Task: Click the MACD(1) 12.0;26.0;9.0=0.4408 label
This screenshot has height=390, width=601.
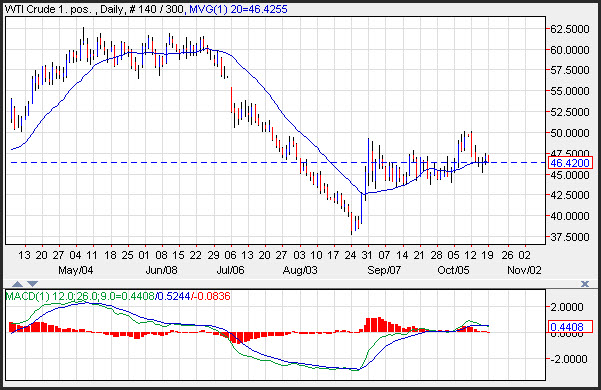Action: [x=80, y=296]
